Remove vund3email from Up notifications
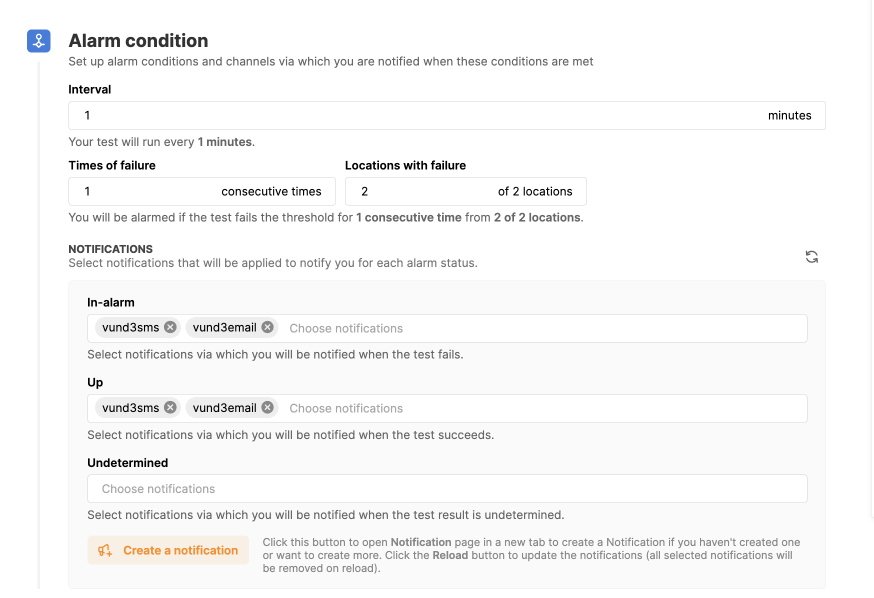Screen dimensions: 874x598 [268, 407]
